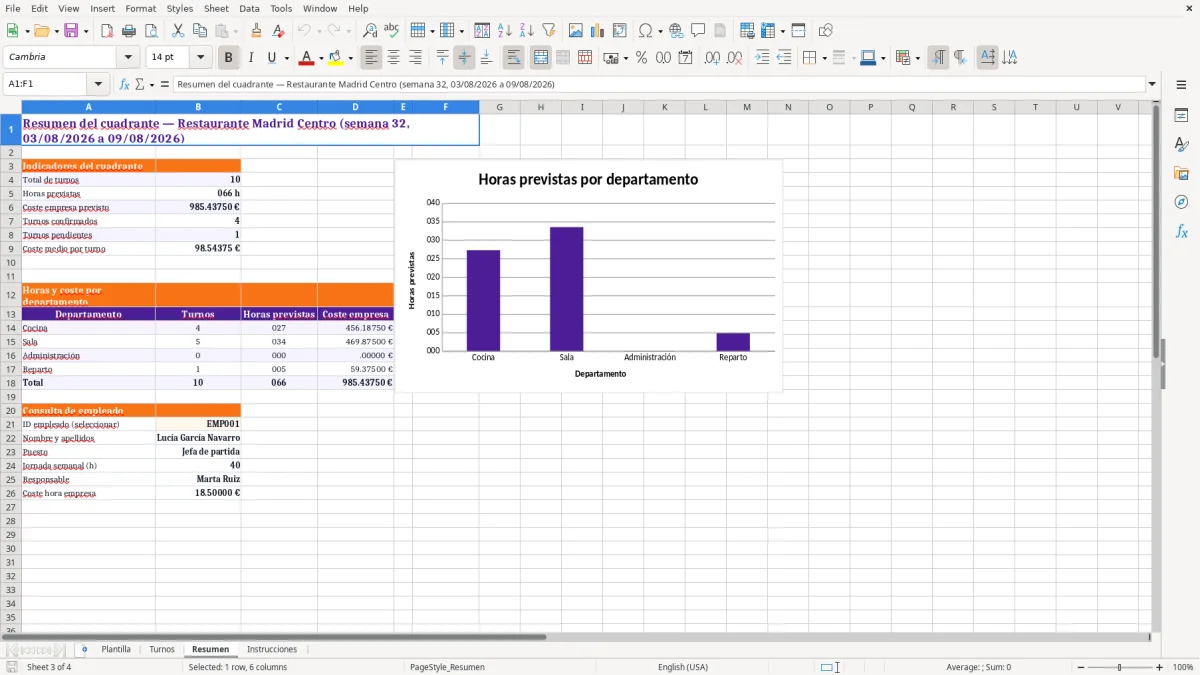Open Conditional Formatting dropdown arrow
The width and height of the screenshot is (1200, 675).
pos(917,58)
